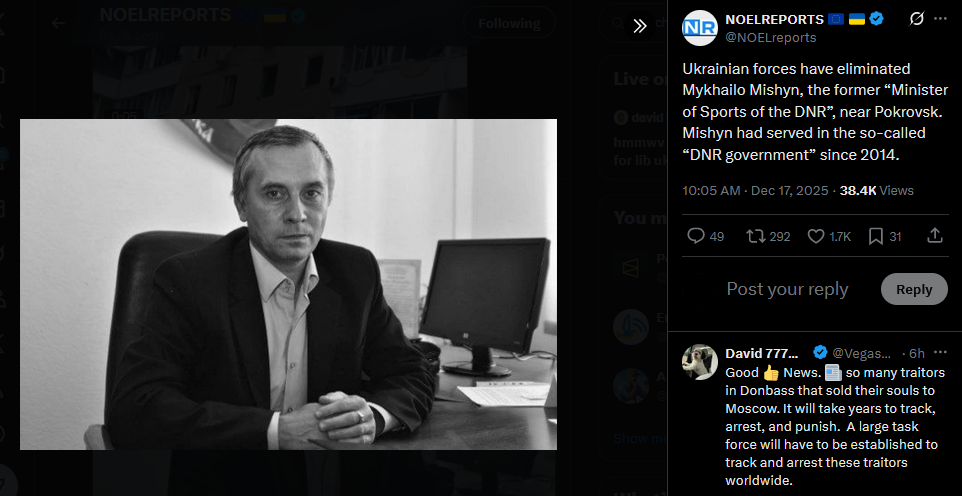962x496 pixels.
Task: Click the Post your reply field
Action: 787,289
